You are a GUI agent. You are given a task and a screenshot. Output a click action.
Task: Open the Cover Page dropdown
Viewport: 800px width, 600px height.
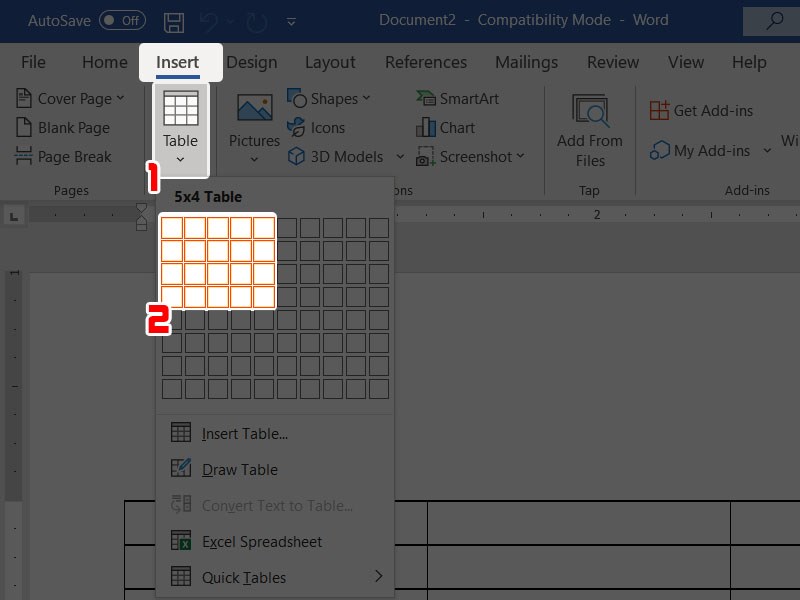point(120,98)
